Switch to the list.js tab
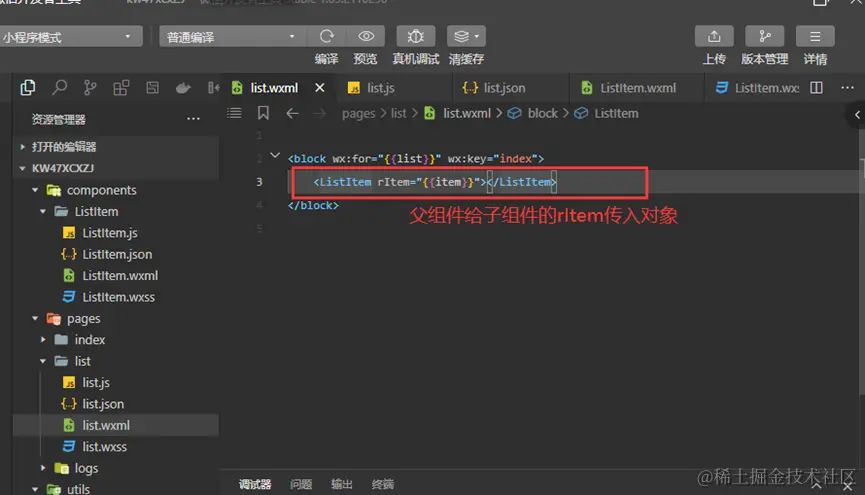 point(381,88)
